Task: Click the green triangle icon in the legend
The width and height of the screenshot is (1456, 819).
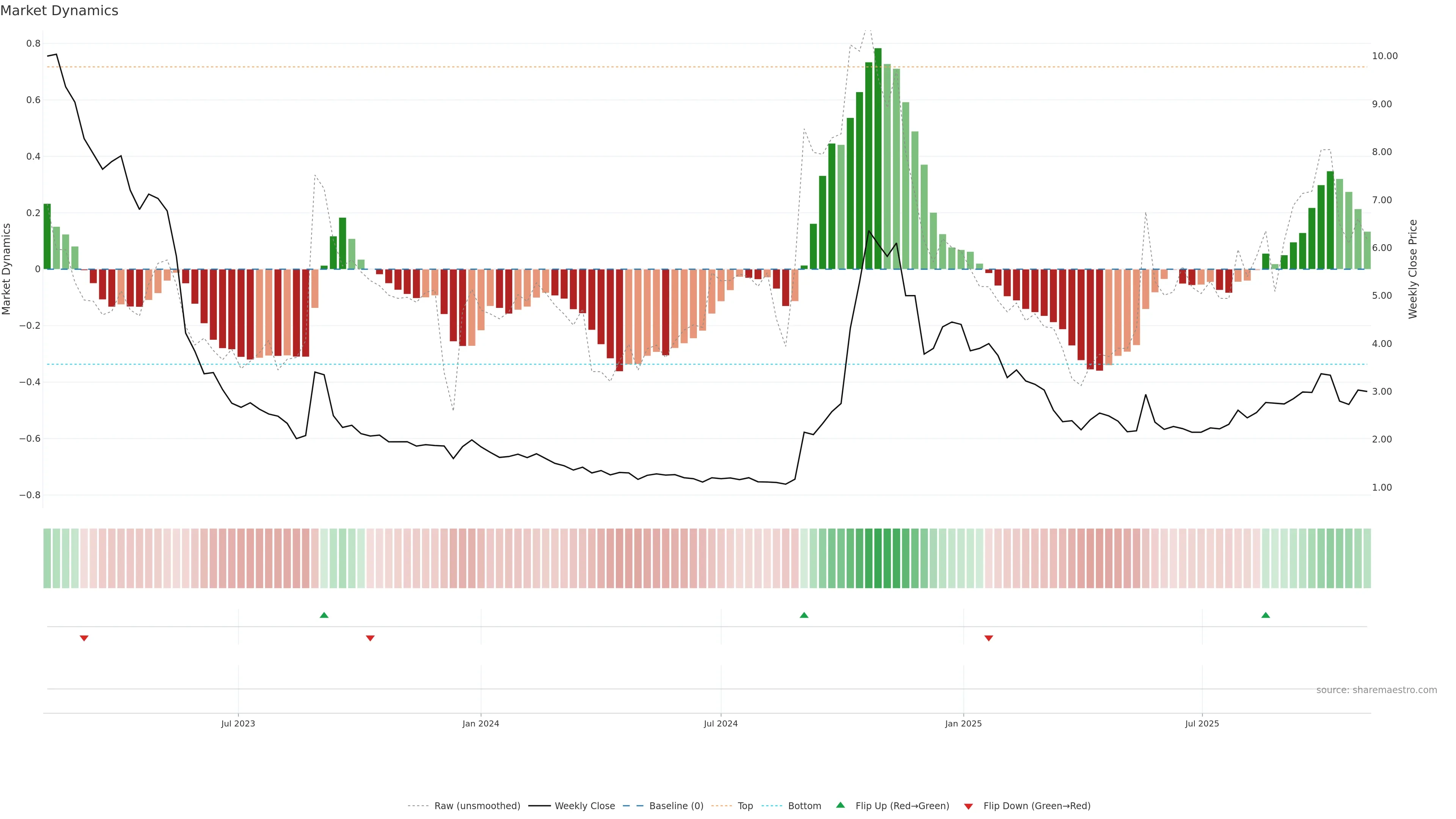Action: (841, 805)
